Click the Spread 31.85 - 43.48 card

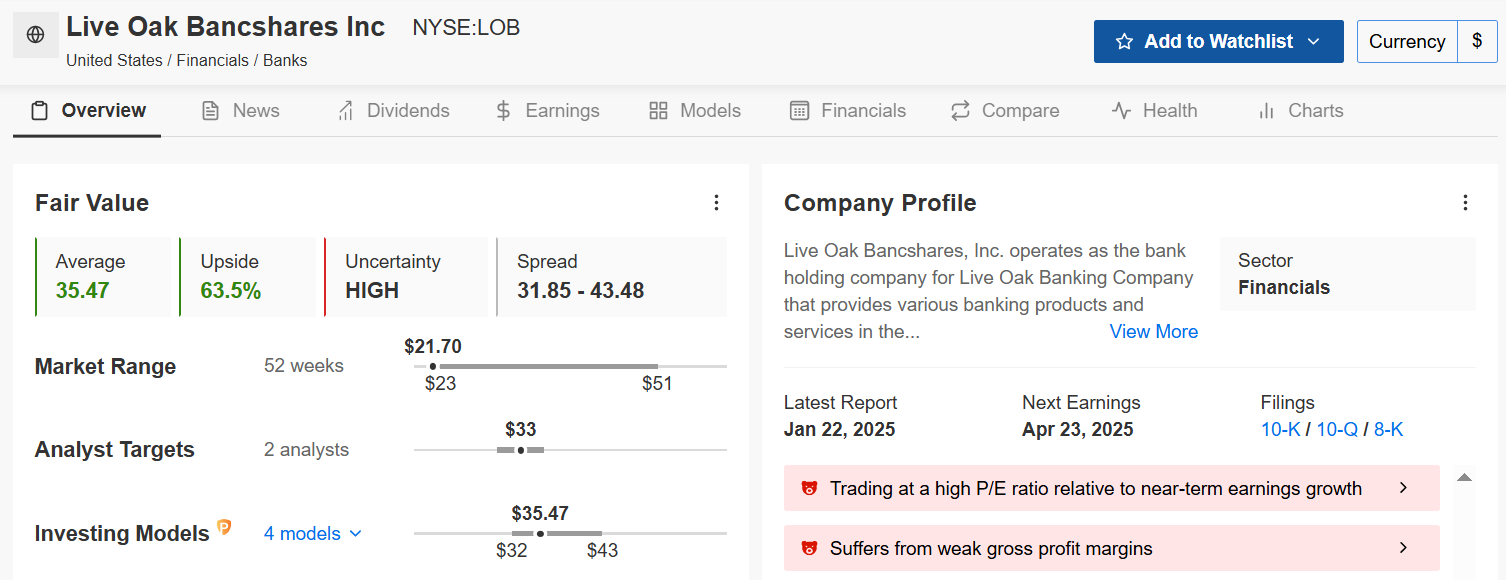(x=612, y=277)
